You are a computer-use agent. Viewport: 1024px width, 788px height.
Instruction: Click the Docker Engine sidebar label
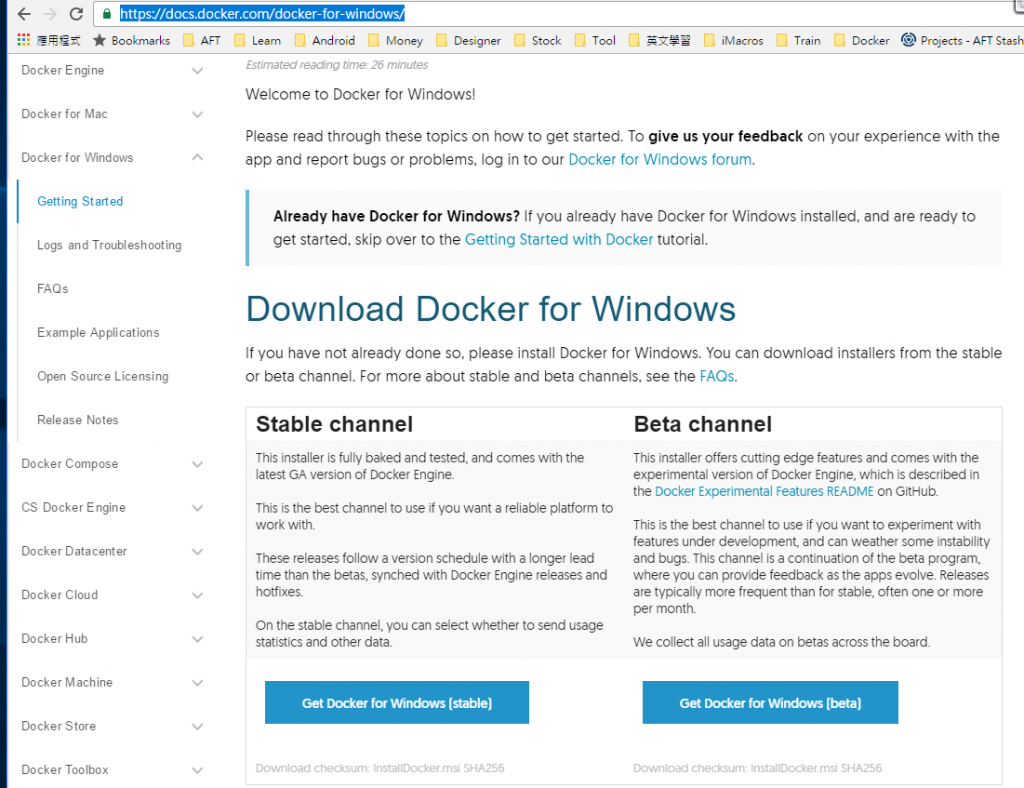[63, 70]
